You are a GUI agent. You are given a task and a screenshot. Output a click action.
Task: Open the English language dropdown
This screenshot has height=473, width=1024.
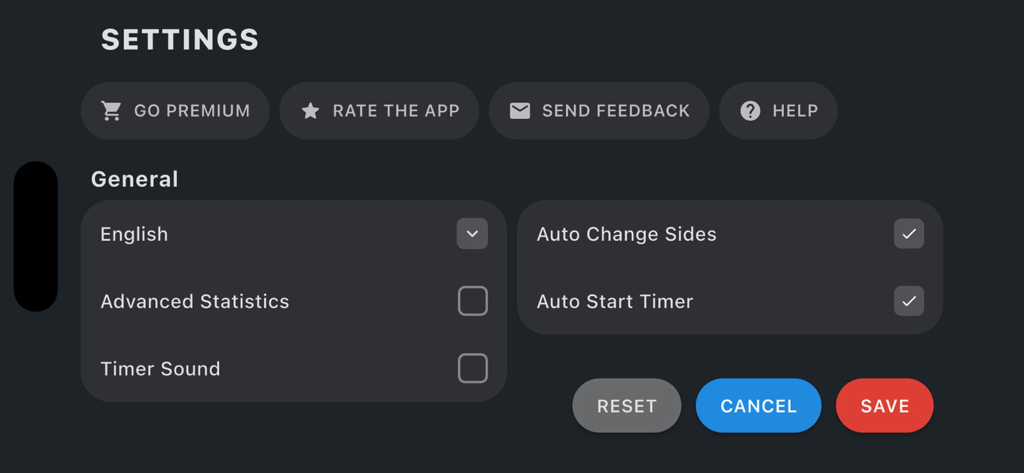click(134, 234)
